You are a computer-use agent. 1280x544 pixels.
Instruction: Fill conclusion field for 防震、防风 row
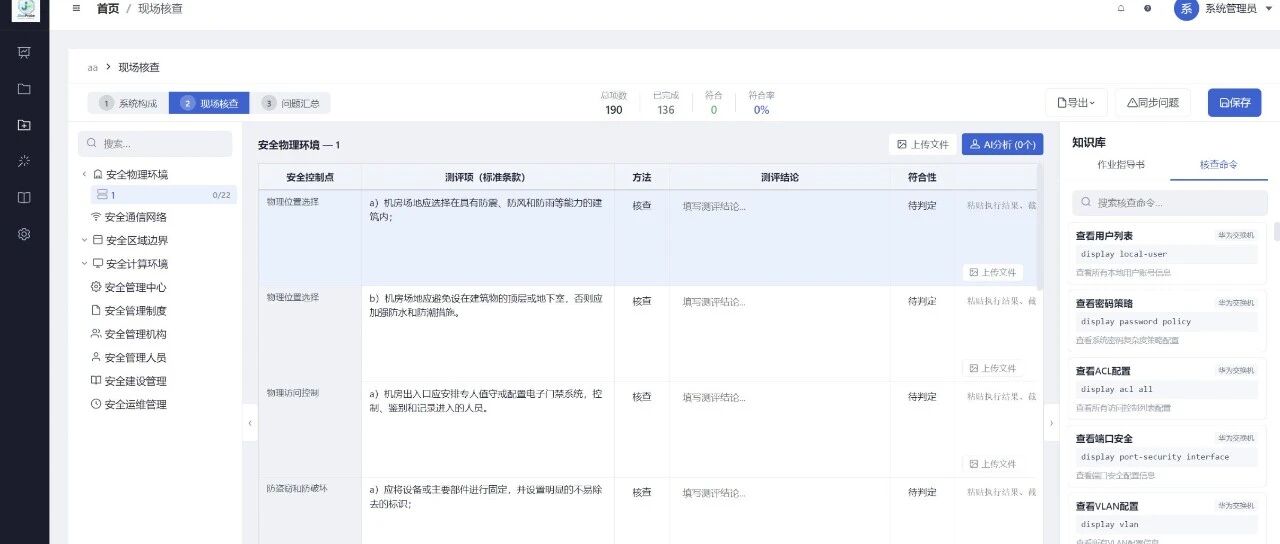[x=781, y=236]
